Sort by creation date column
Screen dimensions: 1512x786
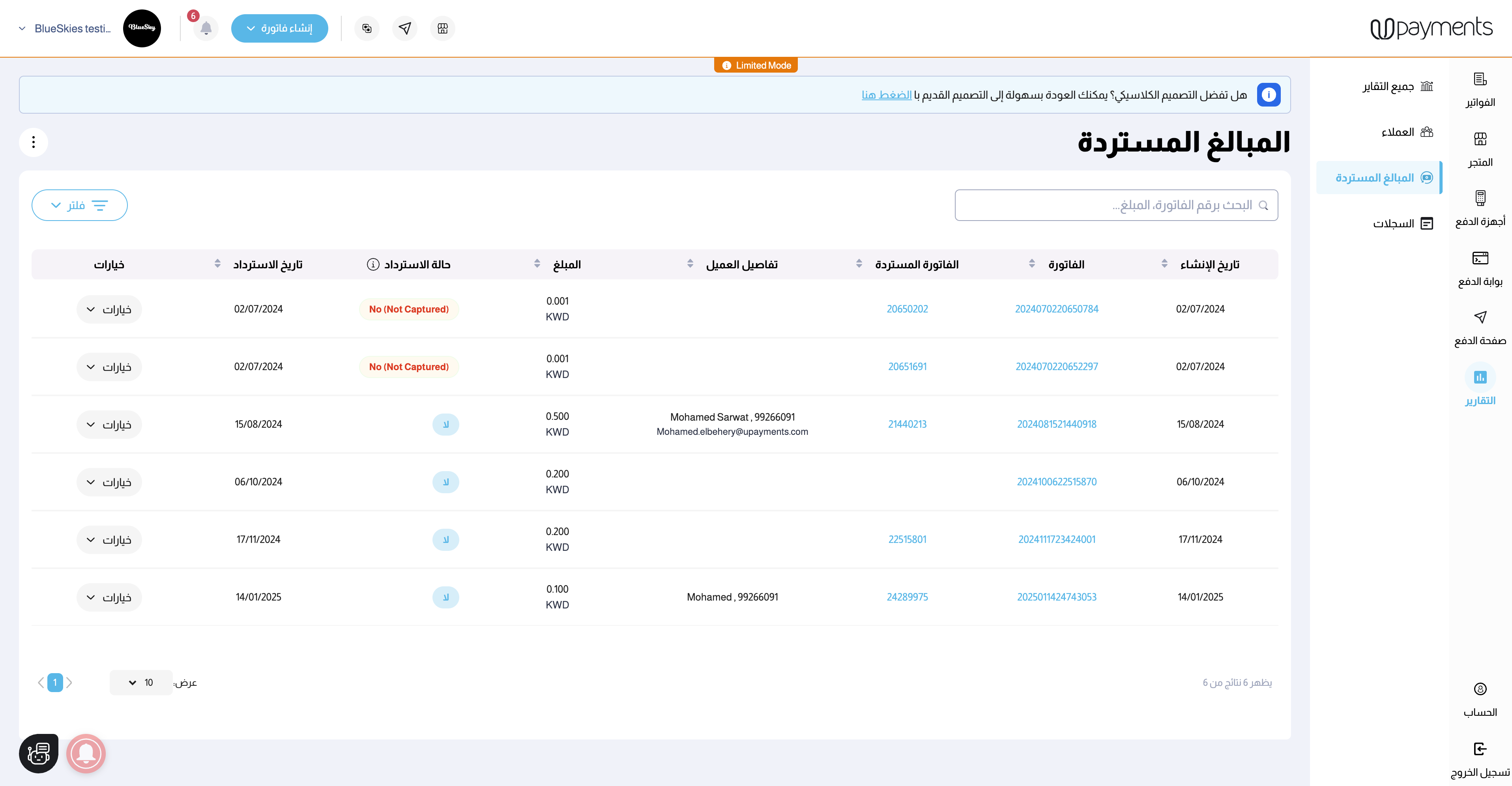[x=1164, y=264]
